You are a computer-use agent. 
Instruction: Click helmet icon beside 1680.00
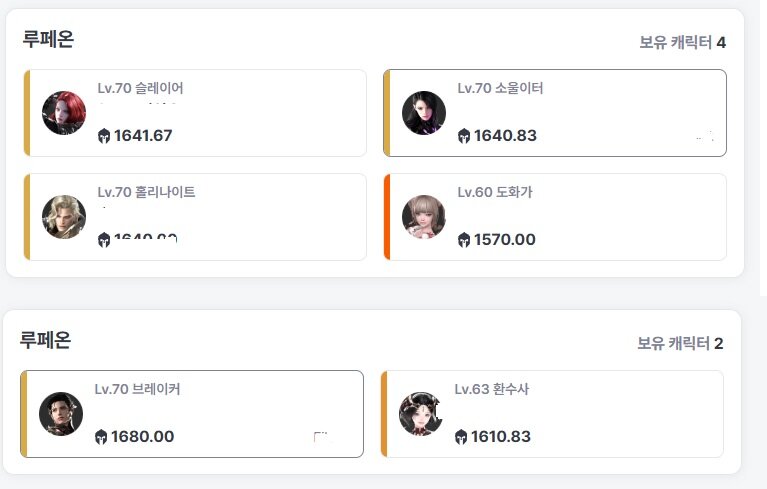tap(101, 437)
